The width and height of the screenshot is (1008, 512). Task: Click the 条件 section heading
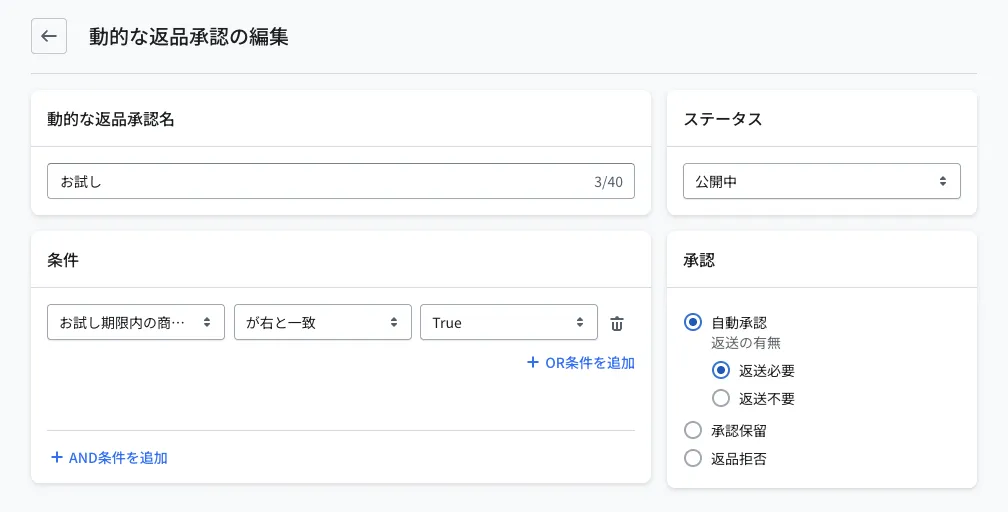(63, 260)
